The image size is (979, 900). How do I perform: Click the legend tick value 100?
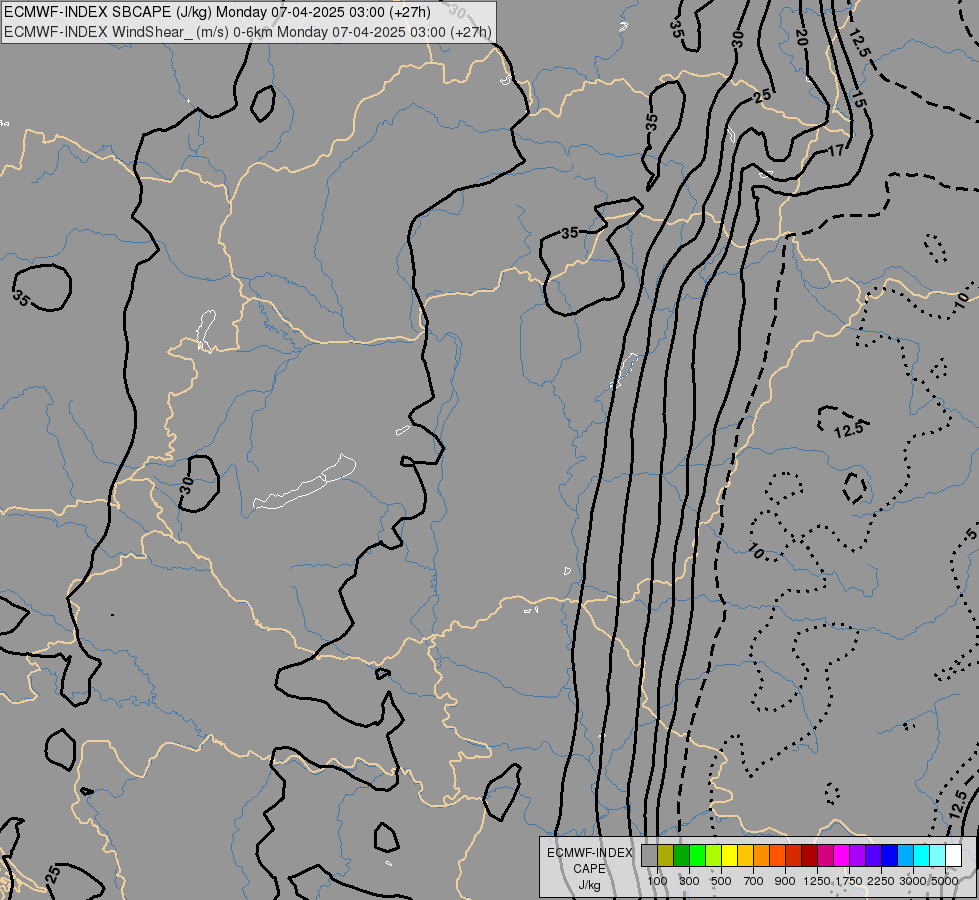point(657,881)
